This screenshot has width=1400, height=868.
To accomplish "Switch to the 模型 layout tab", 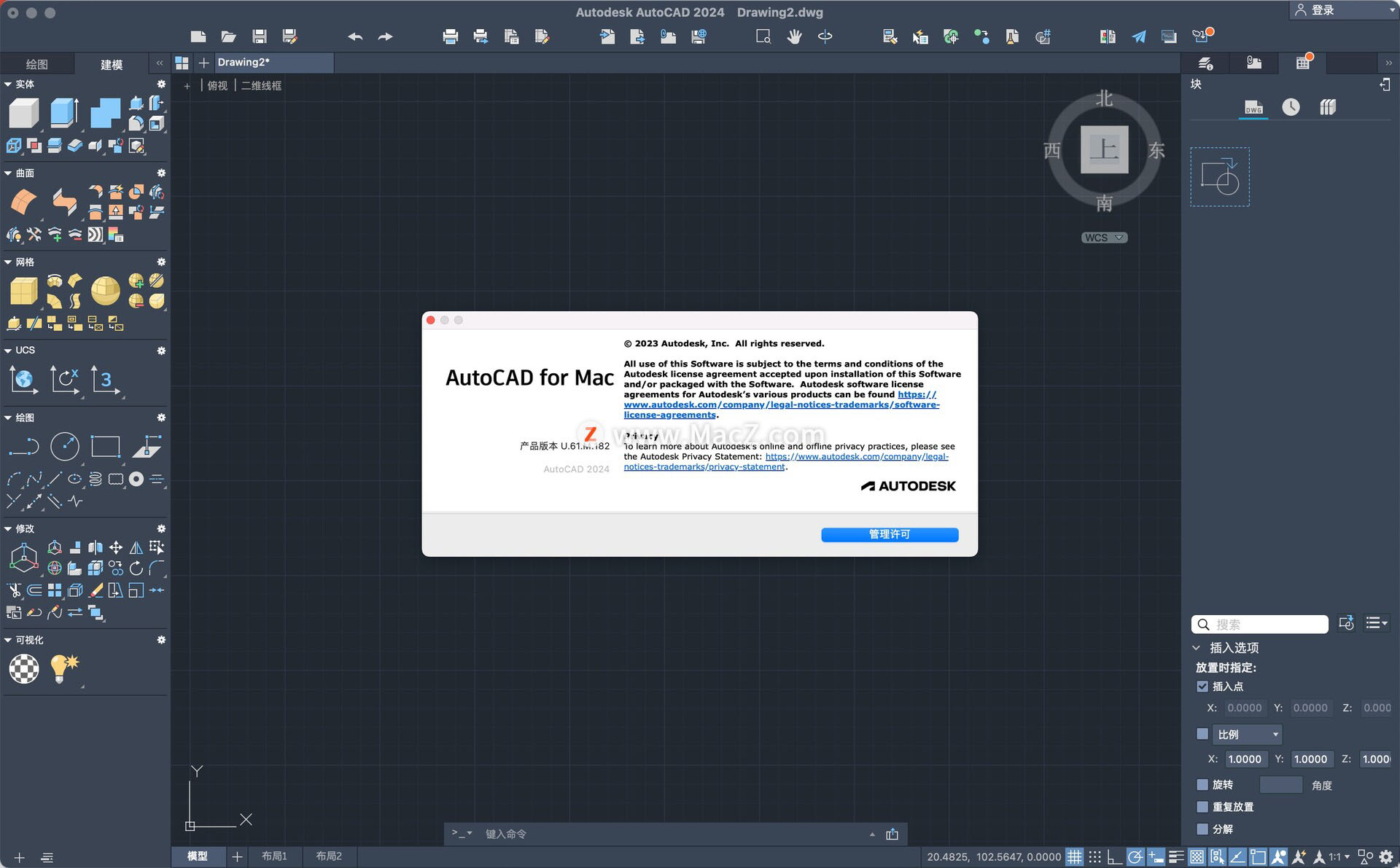I will [x=198, y=856].
